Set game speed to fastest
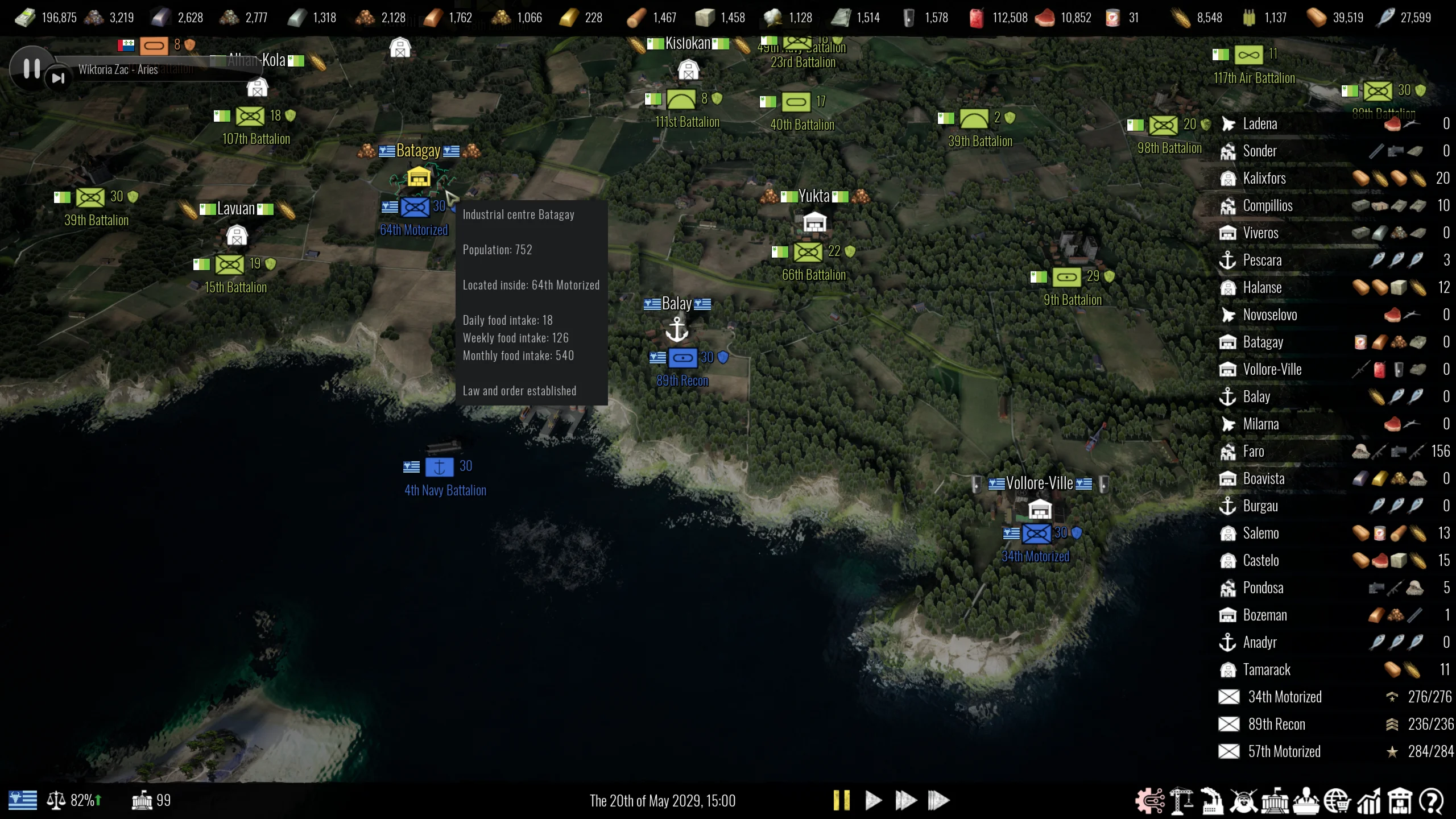 (x=938, y=800)
